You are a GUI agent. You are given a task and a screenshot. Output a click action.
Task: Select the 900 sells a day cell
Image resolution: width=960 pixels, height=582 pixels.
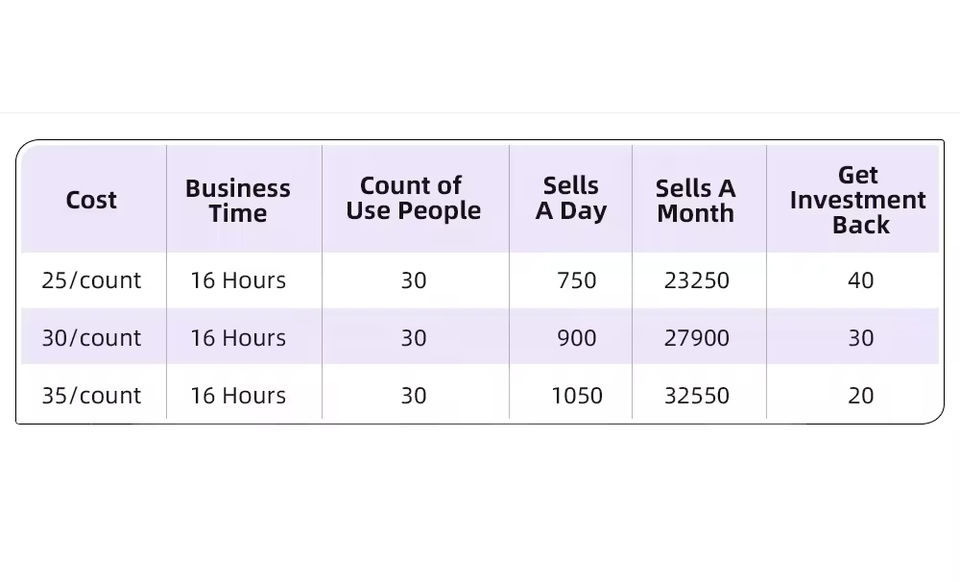[576, 338]
